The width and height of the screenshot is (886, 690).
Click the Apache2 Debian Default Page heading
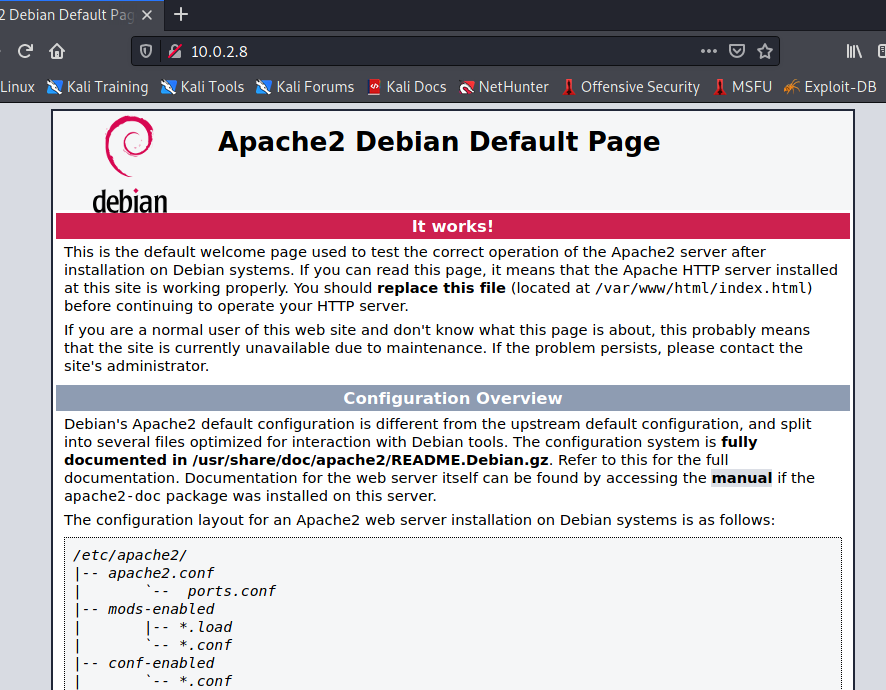tap(439, 141)
